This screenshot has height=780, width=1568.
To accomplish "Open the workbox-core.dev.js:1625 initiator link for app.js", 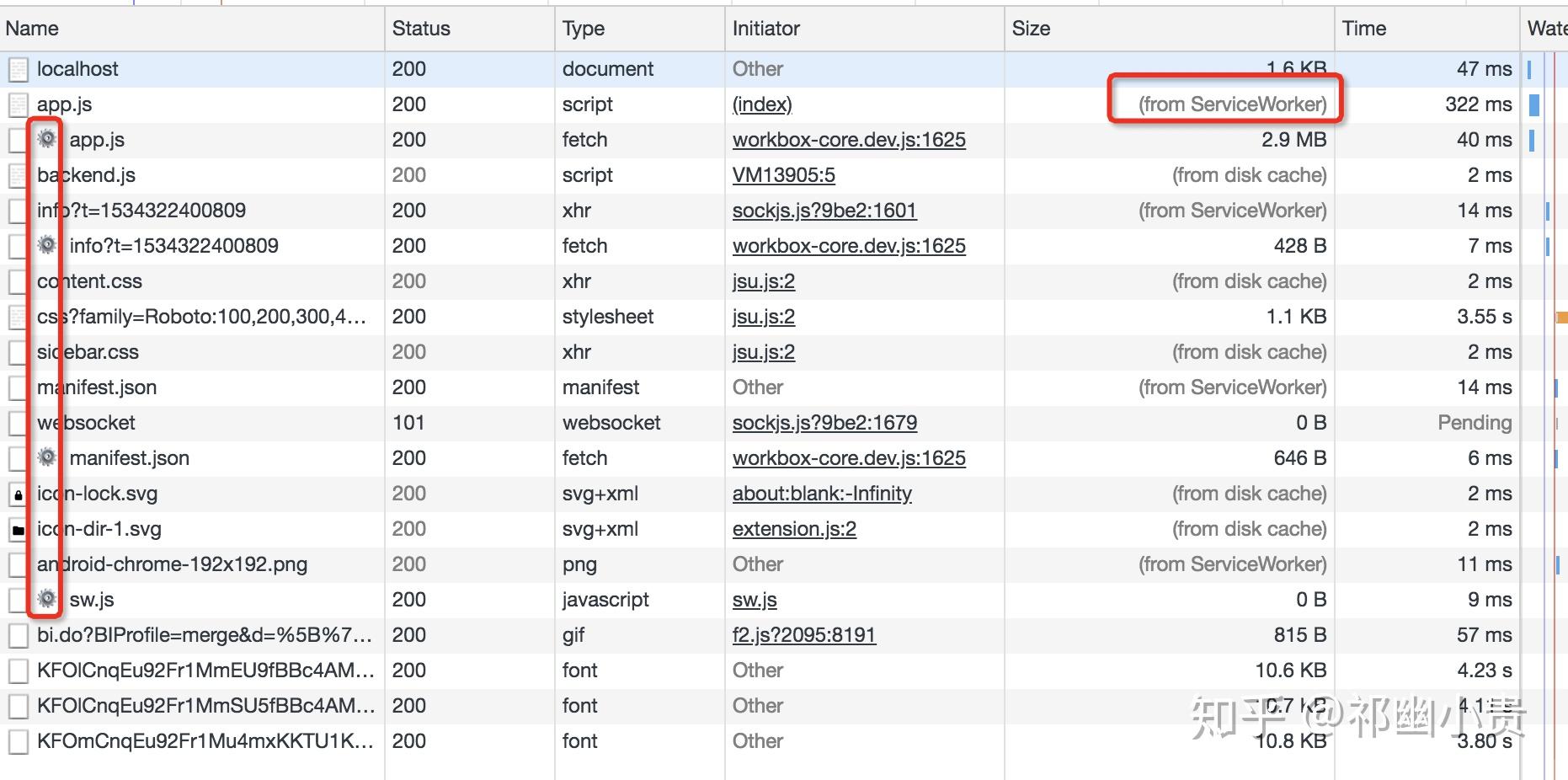I will [849, 140].
